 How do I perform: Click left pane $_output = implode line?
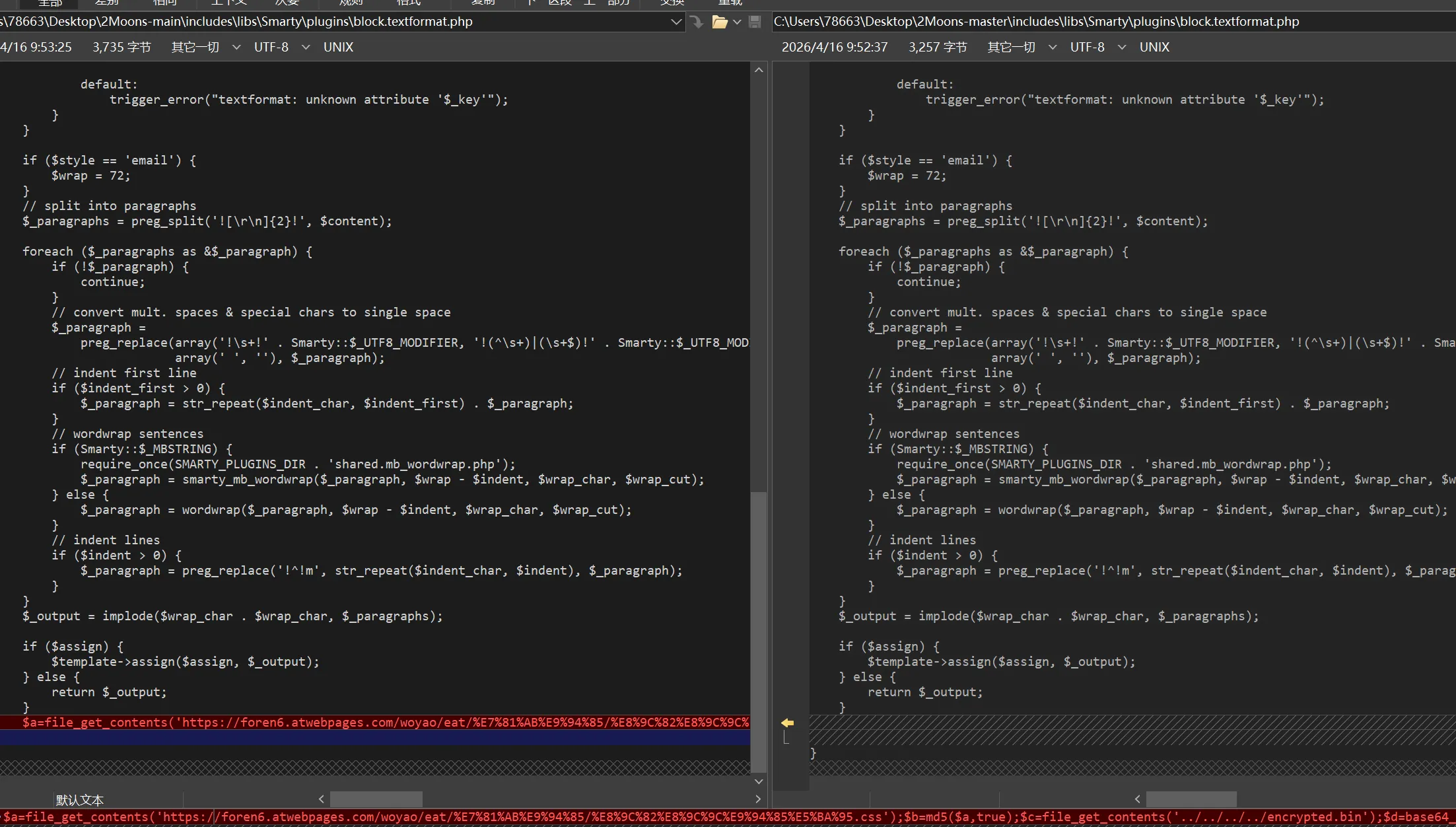(x=232, y=616)
